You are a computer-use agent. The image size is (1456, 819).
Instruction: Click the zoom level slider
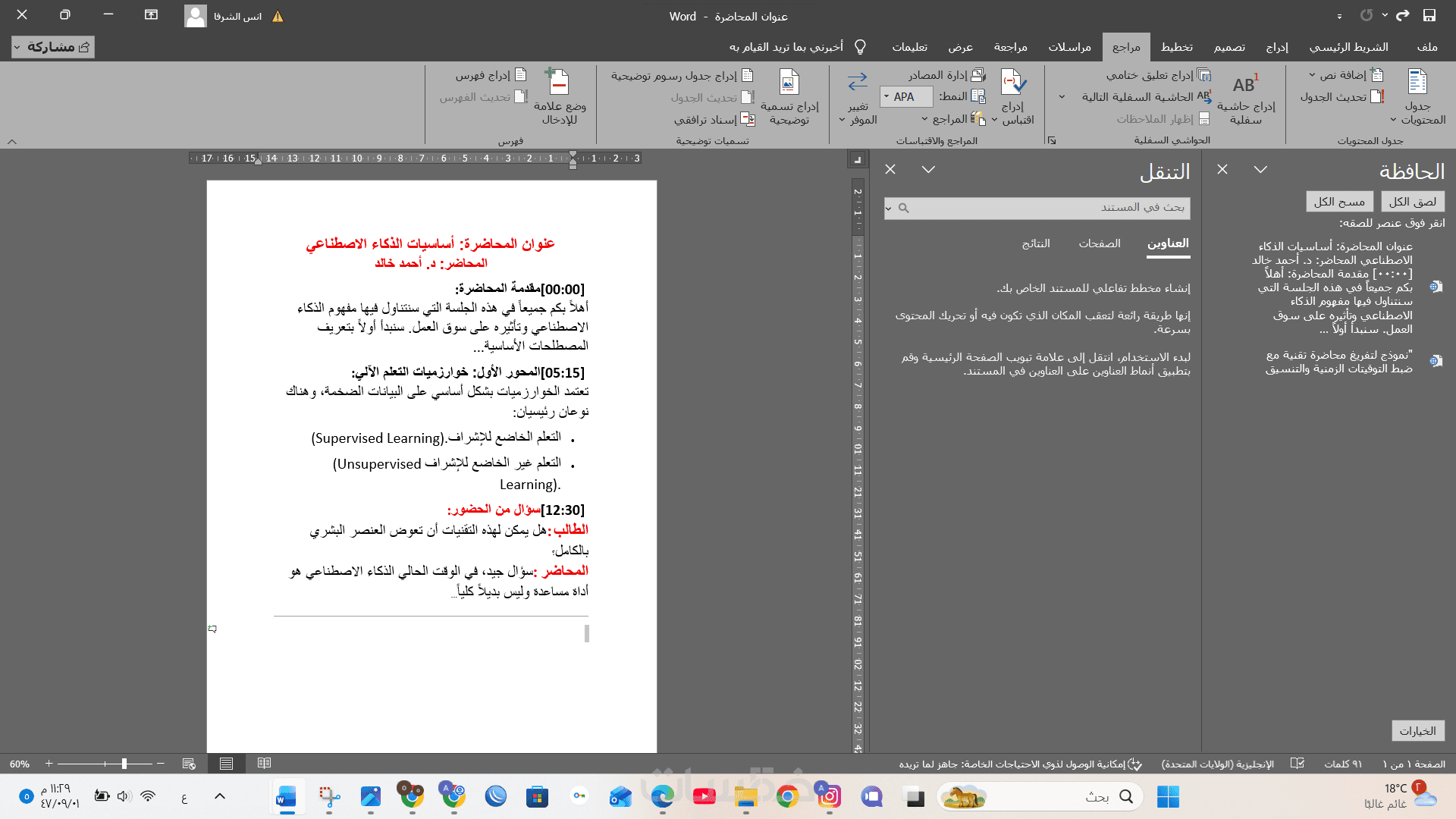tap(124, 764)
